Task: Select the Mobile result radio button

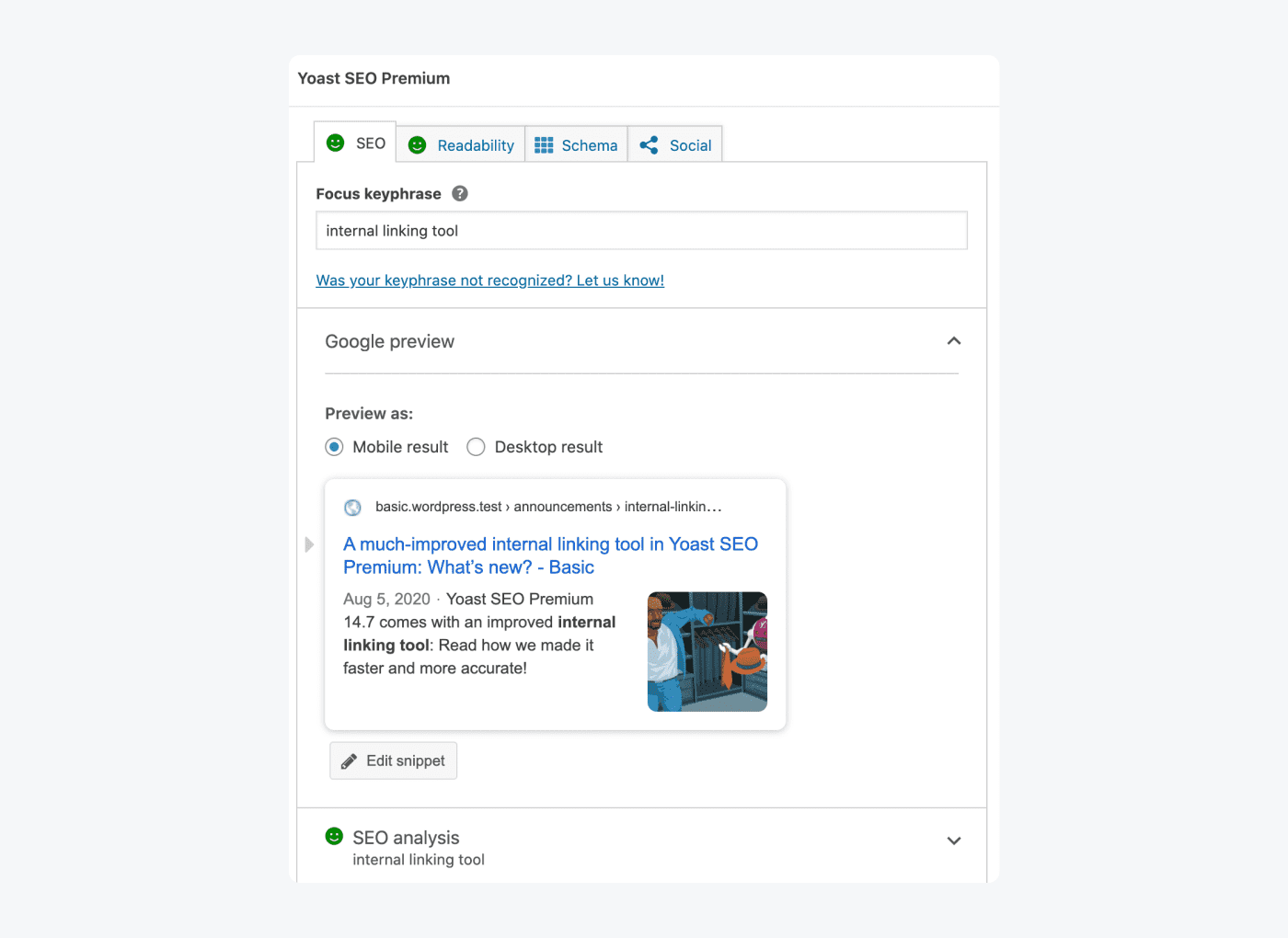Action: click(x=333, y=446)
